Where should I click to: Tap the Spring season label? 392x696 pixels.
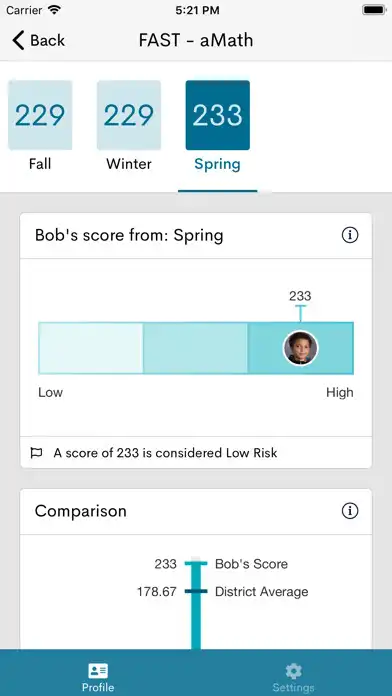[x=218, y=165]
